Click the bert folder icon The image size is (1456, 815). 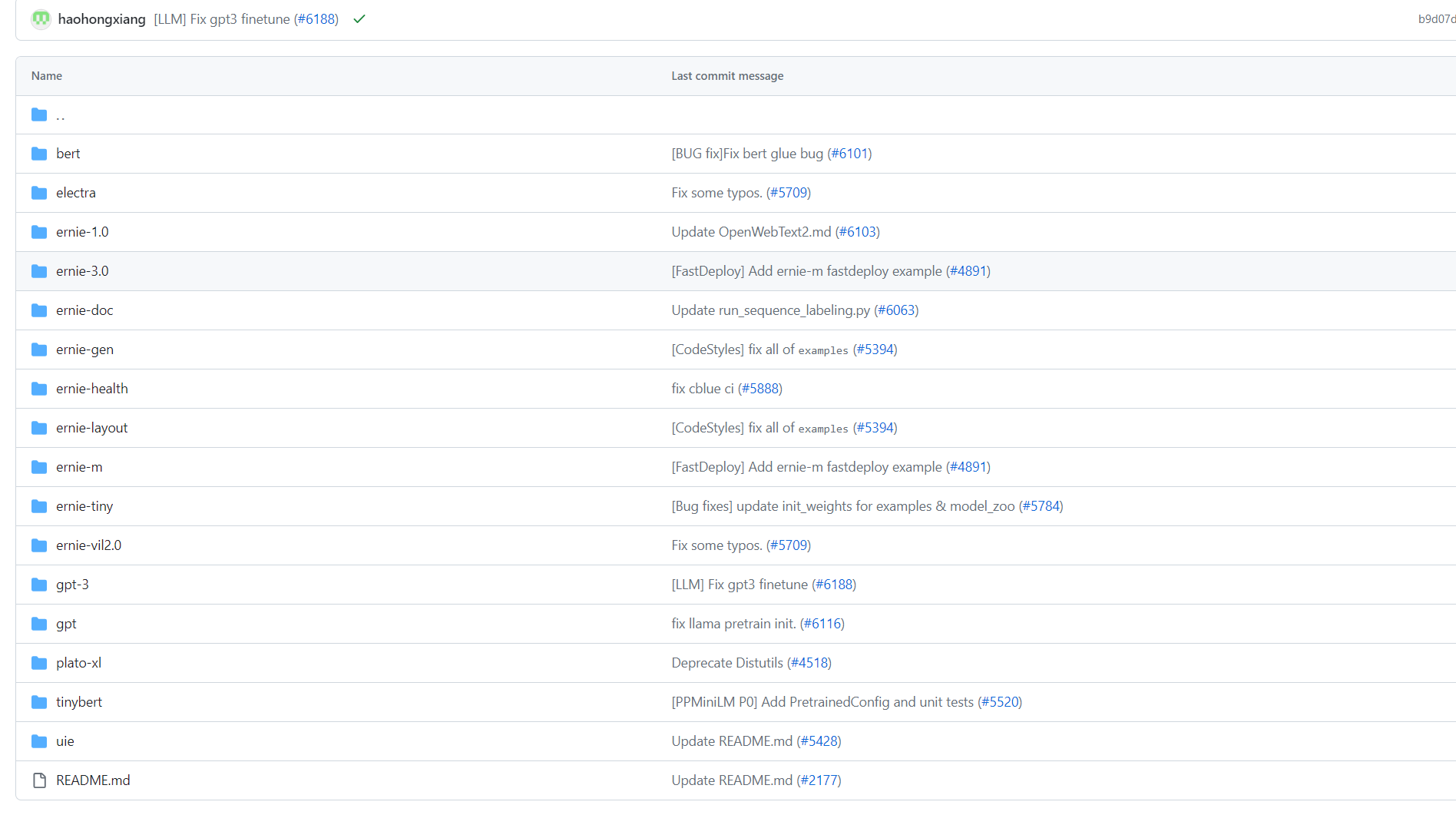coord(39,154)
